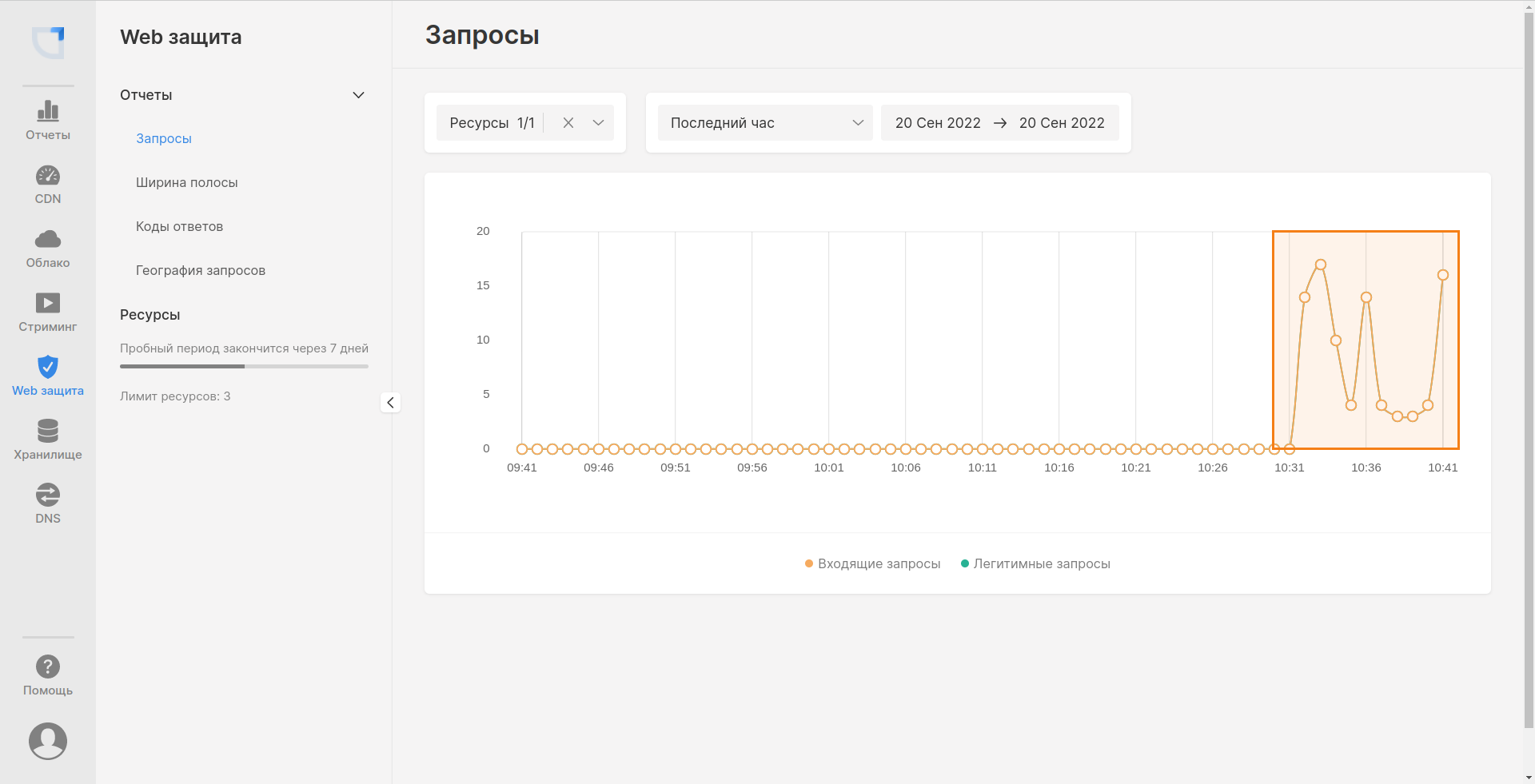
Task: Toggle Легитимные запросы legend series
Action: (1035, 563)
